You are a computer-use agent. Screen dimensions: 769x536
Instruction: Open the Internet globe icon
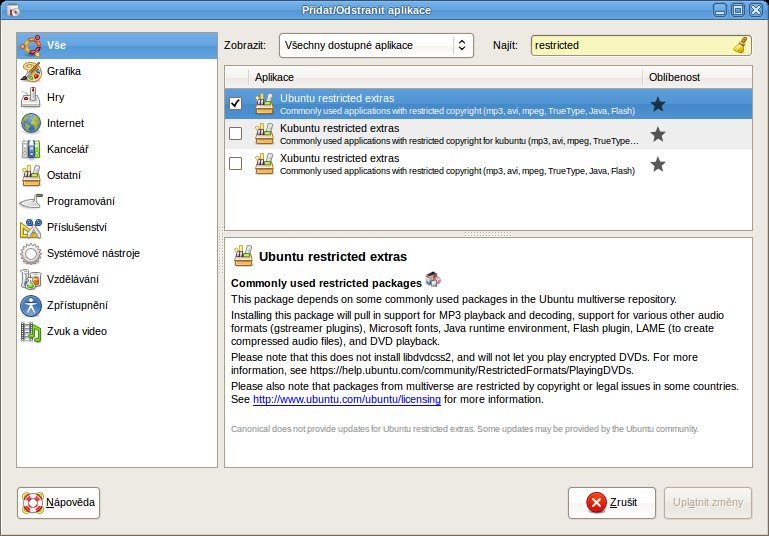pos(31,124)
